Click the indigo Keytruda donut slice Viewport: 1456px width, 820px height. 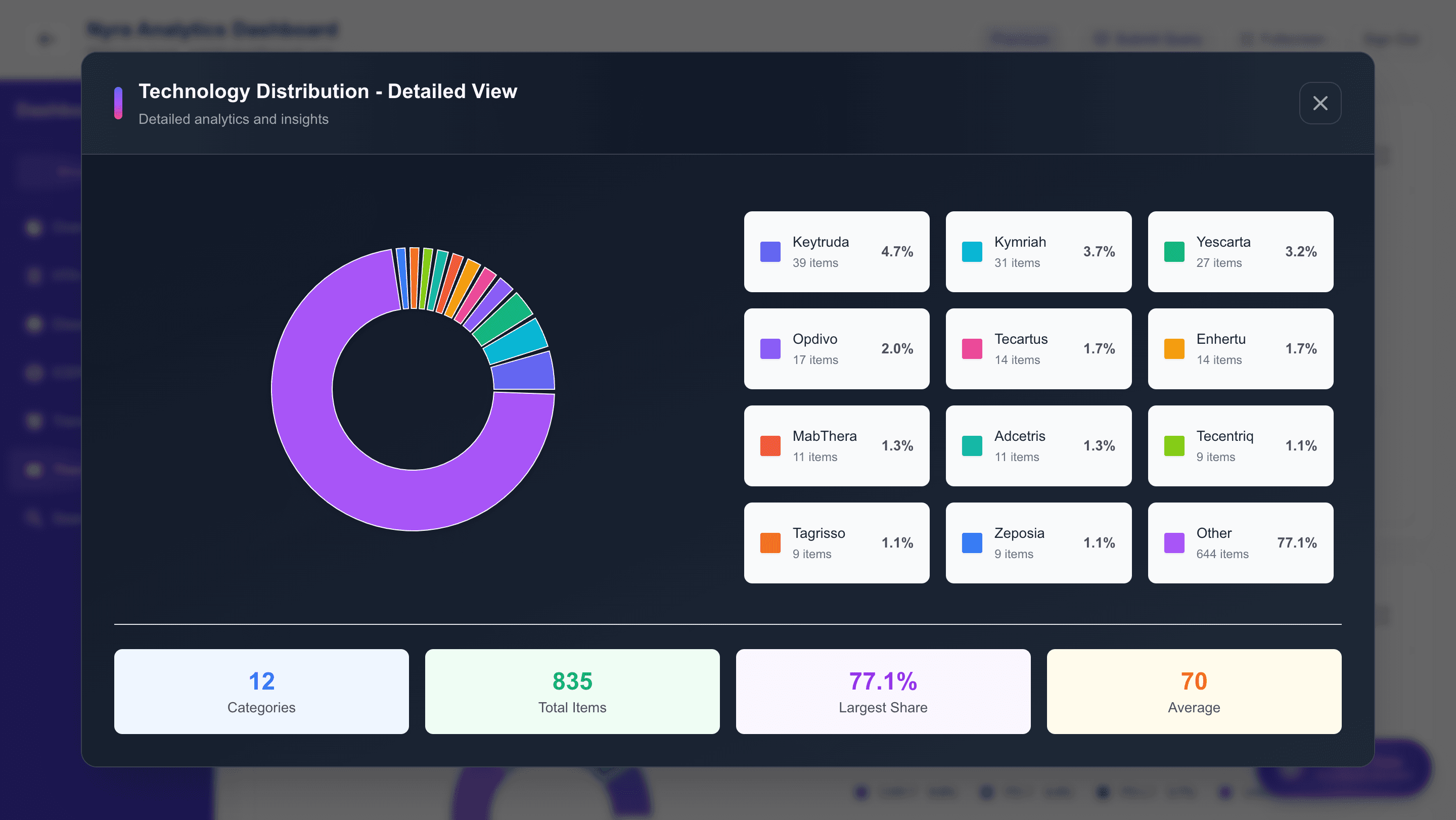point(523,372)
